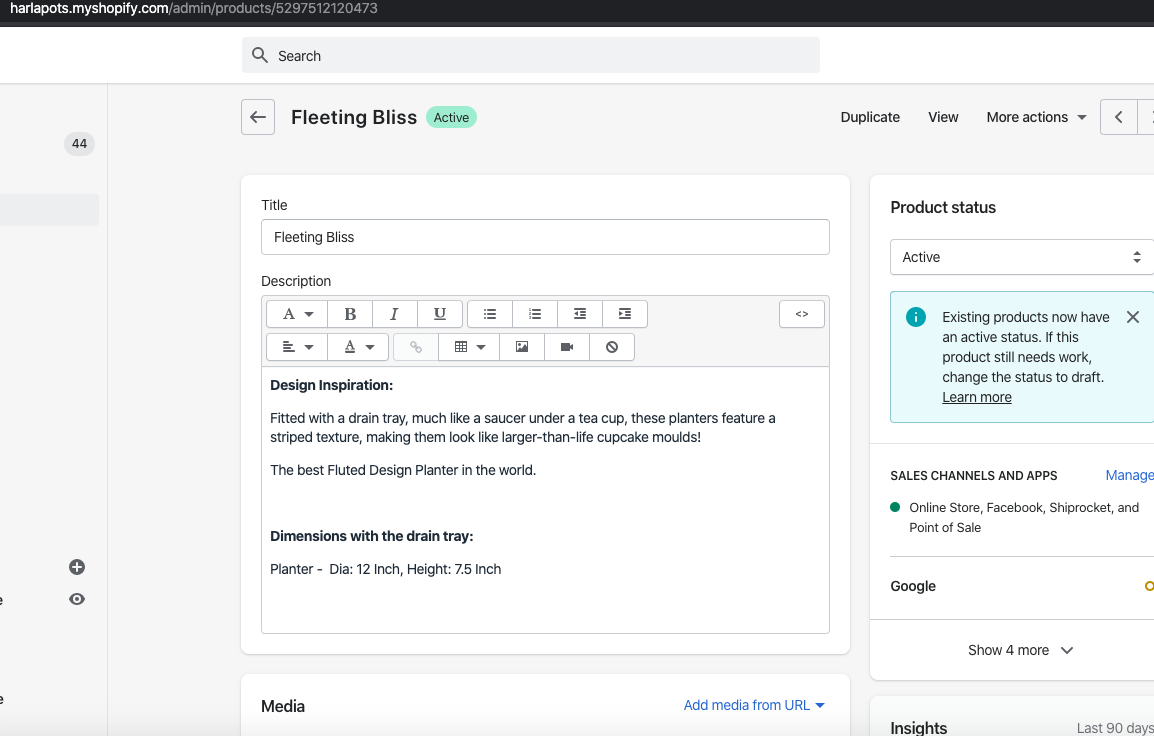Click inside the product Title field
Image resolution: width=1154 pixels, height=736 pixels.
pyautogui.click(x=545, y=237)
